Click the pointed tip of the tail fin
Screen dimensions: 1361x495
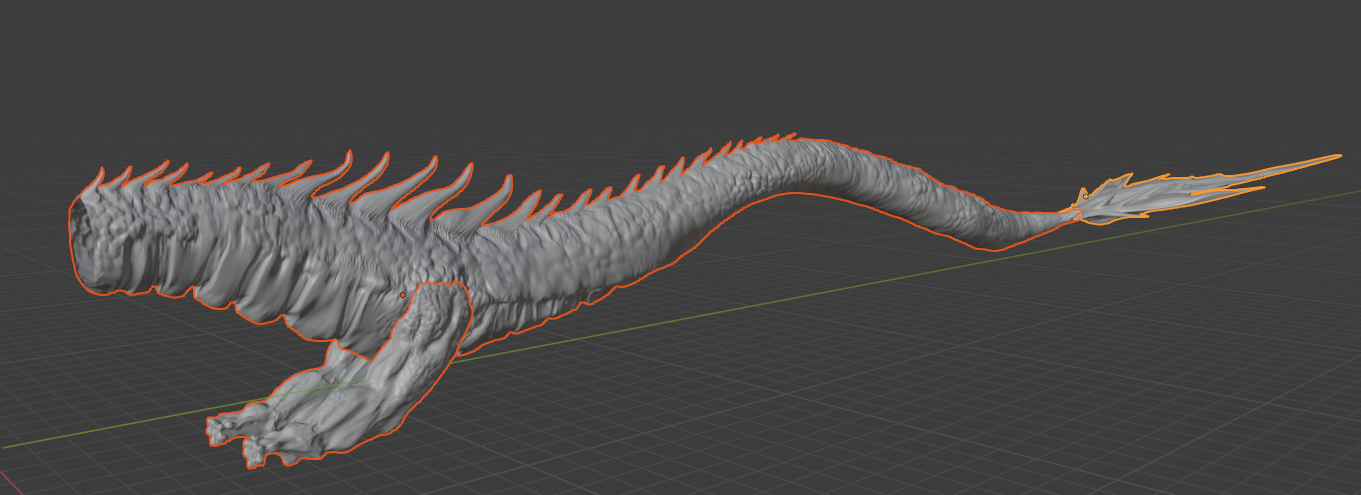1335,157
